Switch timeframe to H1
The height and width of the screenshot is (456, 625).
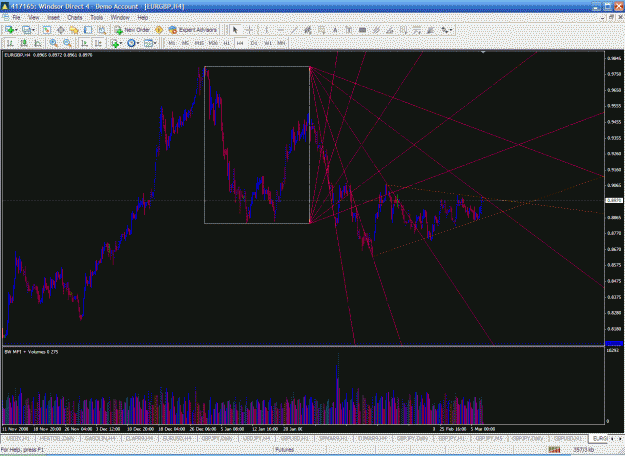[226, 43]
